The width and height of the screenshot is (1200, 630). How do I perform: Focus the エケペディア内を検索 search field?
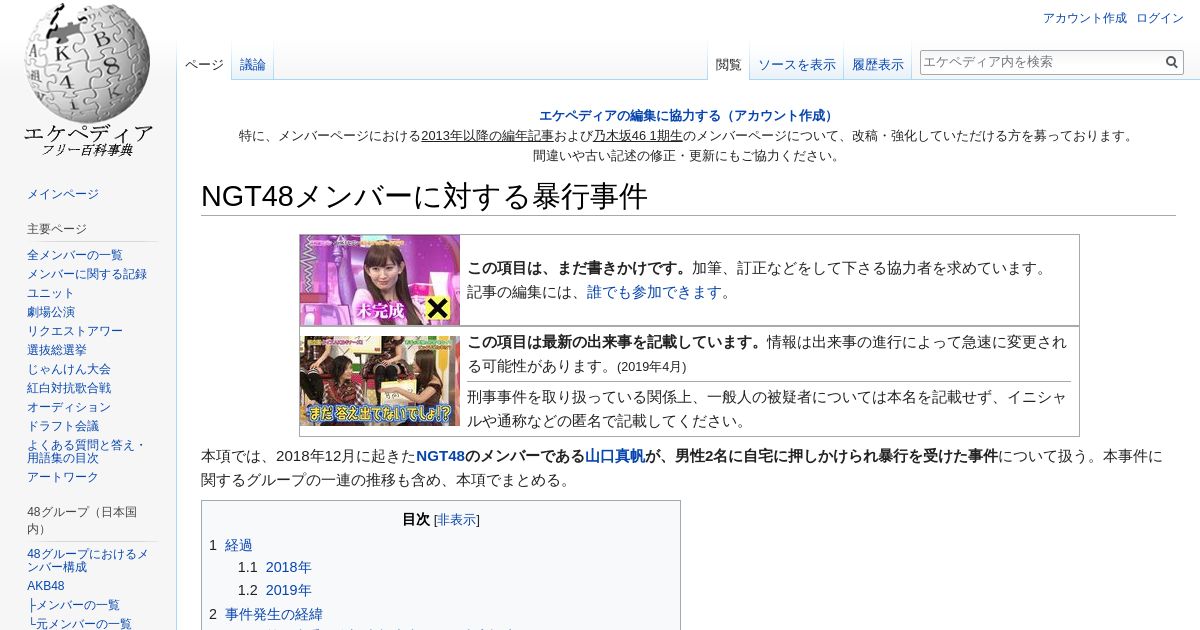1041,62
